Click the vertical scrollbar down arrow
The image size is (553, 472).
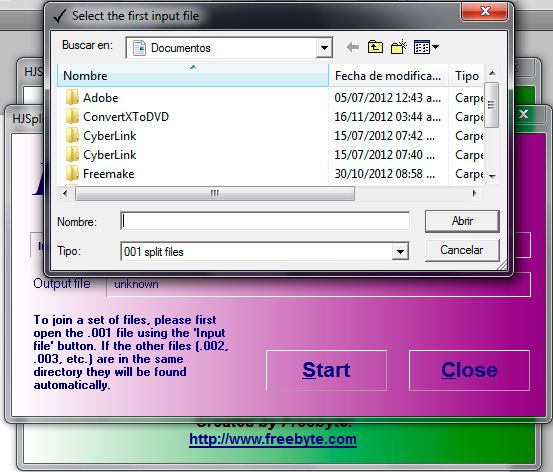(492, 176)
